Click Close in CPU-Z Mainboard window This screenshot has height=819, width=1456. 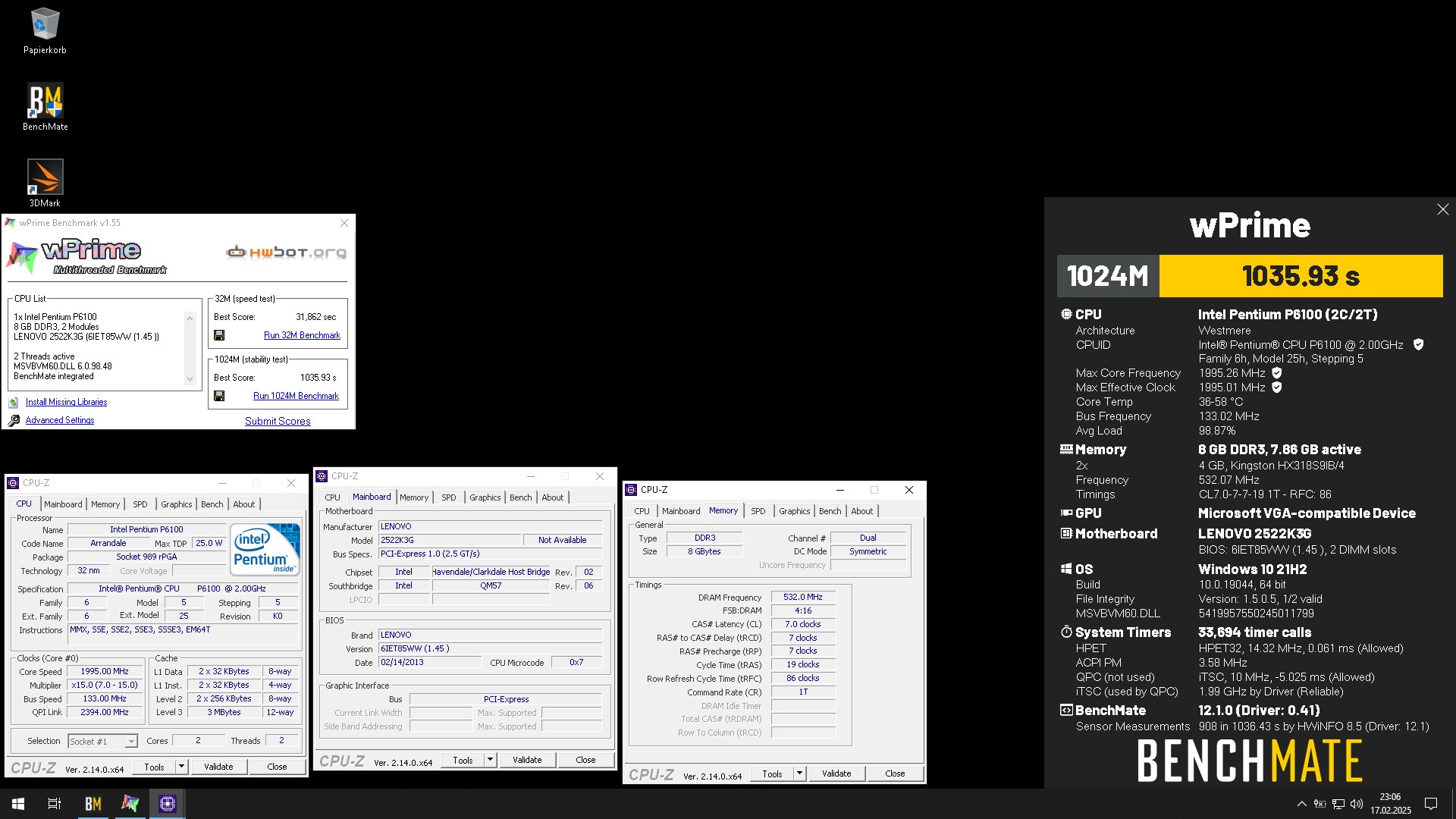tap(585, 760)
